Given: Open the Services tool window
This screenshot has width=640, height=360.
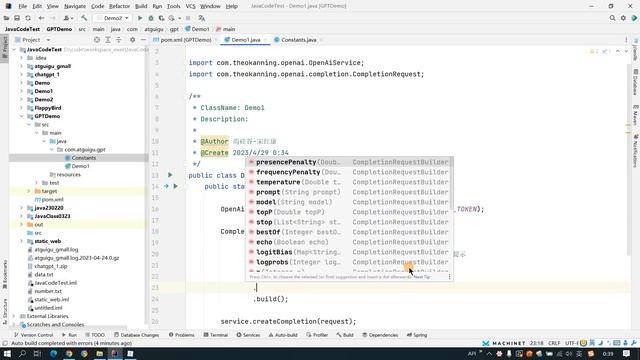Looking at the screenshot, I should pyautogui.click(x=248, y=335).
